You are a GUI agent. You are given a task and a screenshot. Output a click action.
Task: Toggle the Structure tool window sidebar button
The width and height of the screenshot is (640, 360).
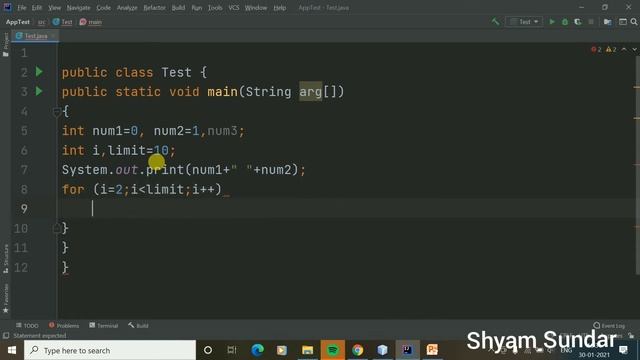point(6,259)
